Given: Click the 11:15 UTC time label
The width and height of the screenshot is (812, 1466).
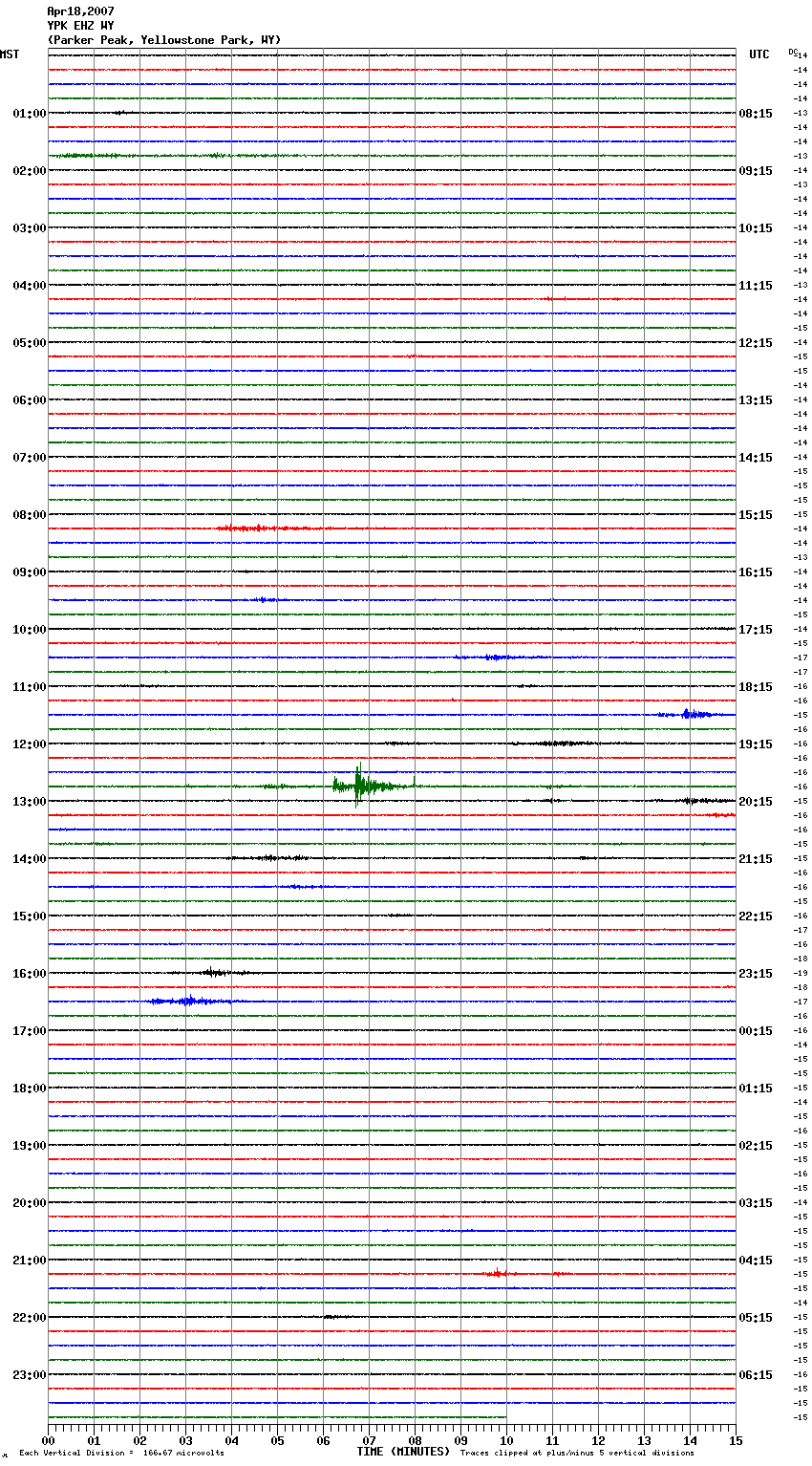Looking at the screenshot, I should (x=756, y=286).
